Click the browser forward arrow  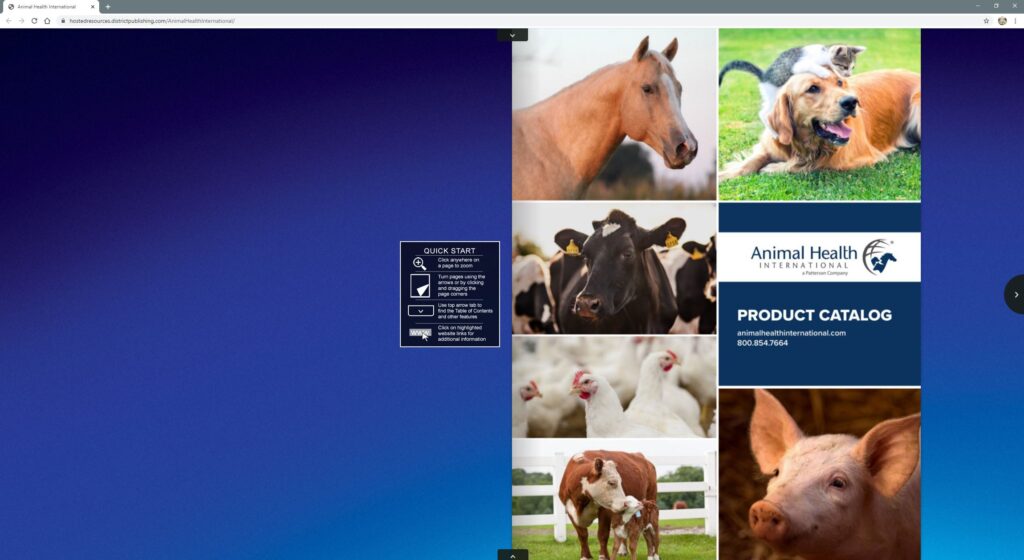point(22,21)
